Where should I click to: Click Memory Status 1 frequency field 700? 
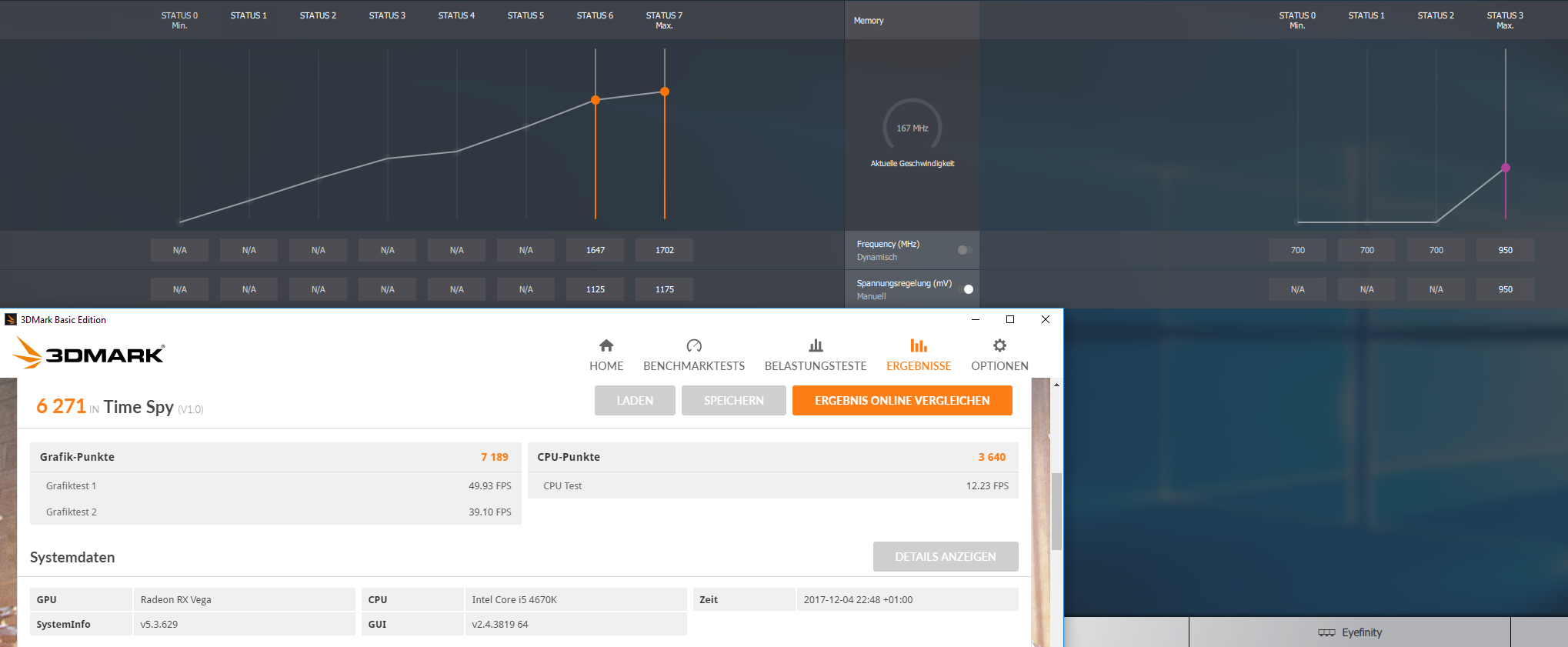click(1367, 250)
